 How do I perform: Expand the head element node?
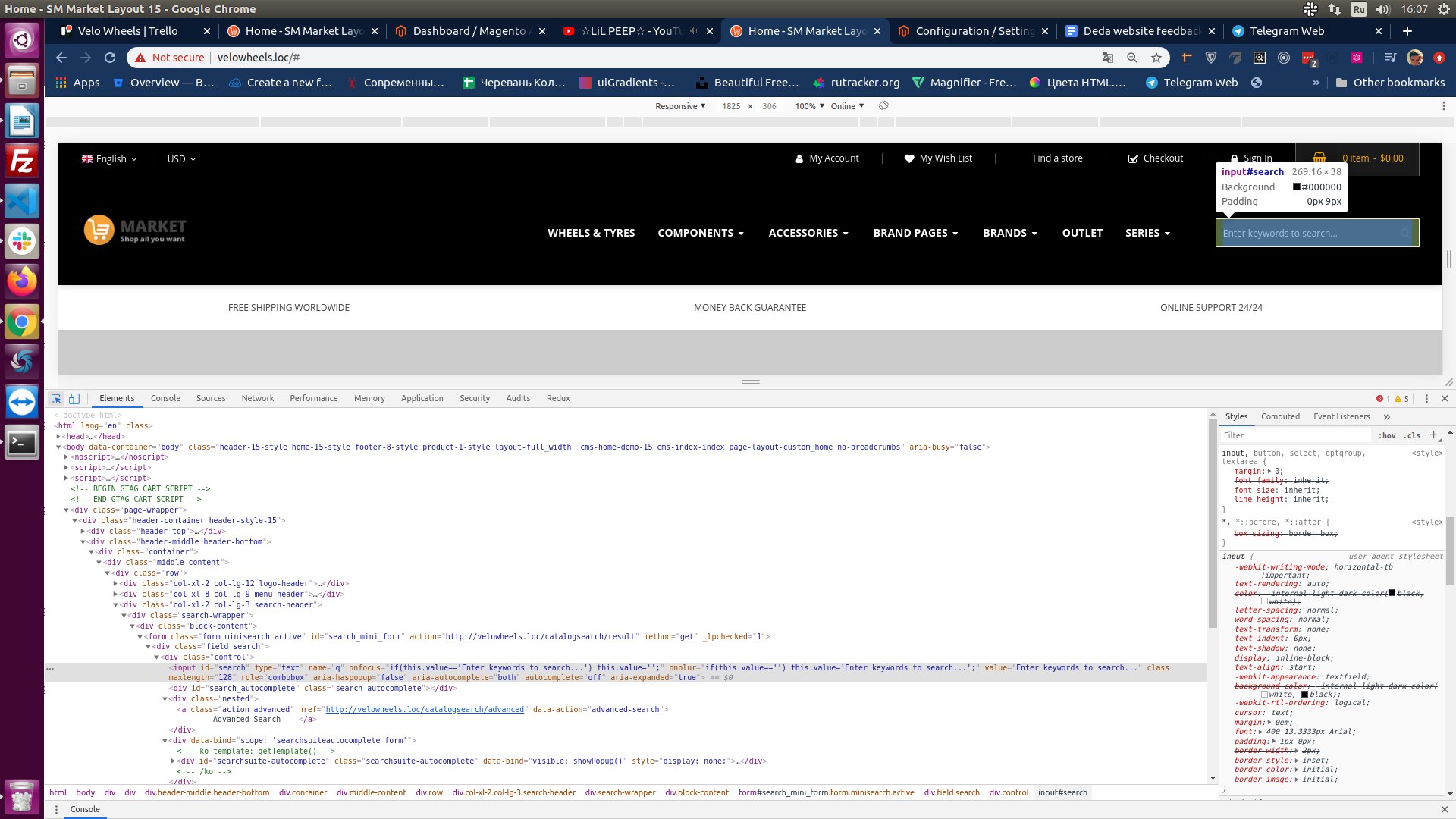click(58, 436)
